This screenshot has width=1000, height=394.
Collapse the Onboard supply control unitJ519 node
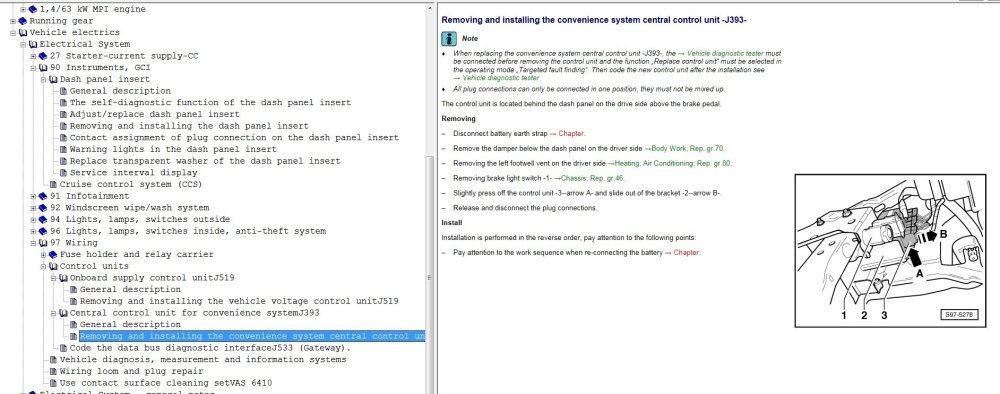tap(54, 278)
